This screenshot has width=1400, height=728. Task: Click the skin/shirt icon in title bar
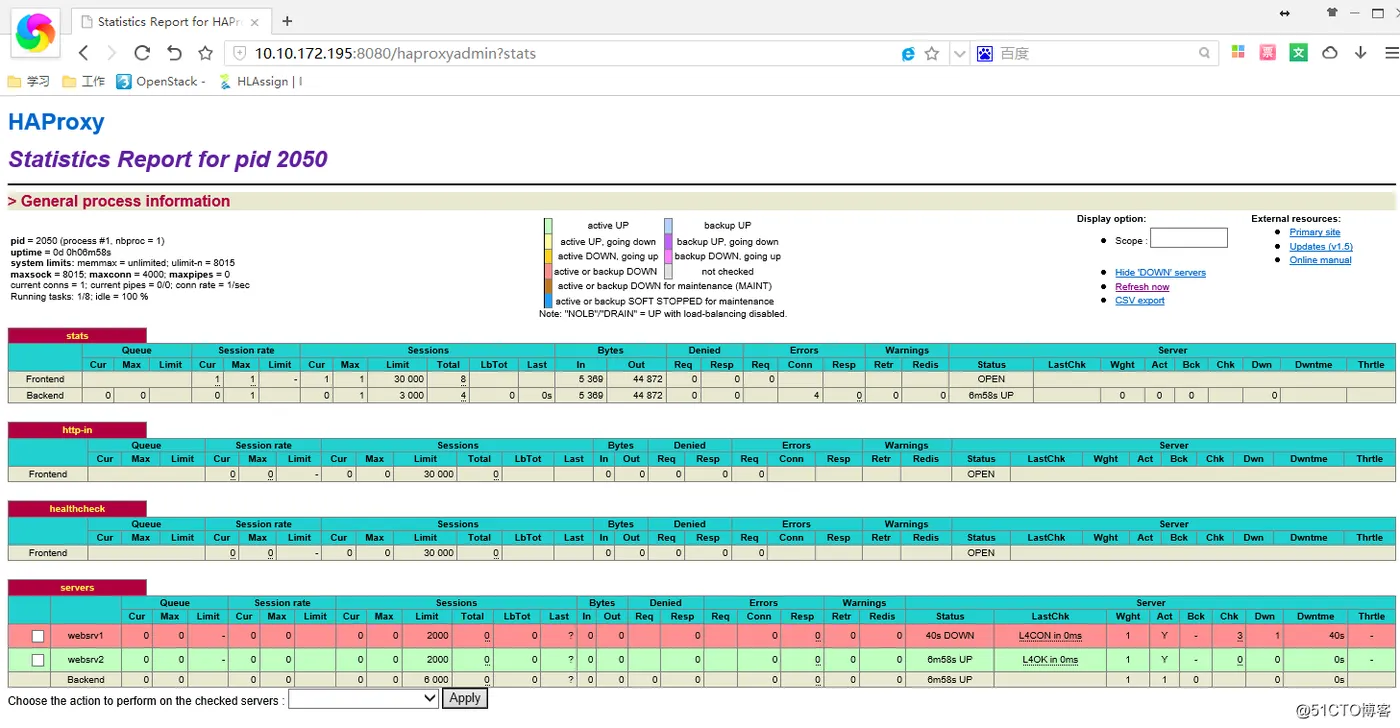[1332, 13]
